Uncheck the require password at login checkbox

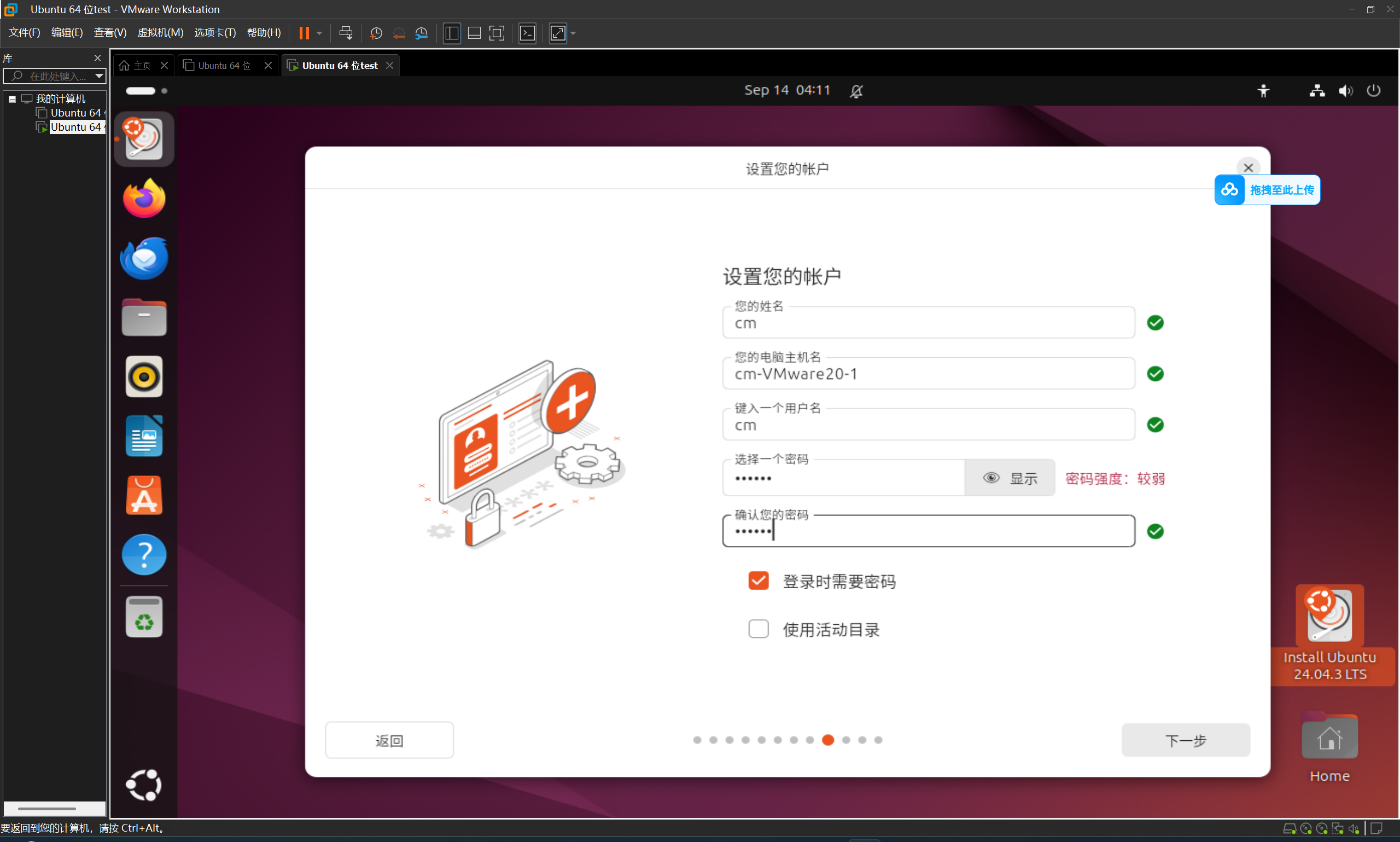758,580
